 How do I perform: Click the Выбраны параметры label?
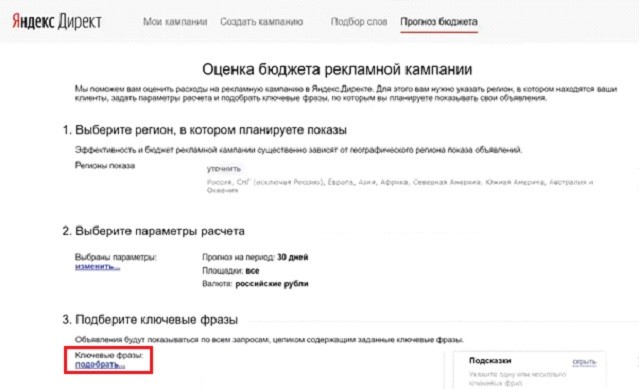pyautogui.click(x=116, y=257)
